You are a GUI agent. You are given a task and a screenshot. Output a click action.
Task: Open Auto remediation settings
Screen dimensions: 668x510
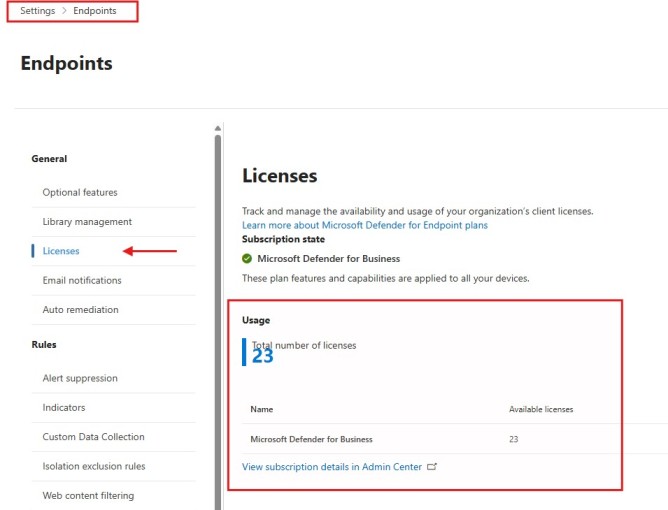81,310
